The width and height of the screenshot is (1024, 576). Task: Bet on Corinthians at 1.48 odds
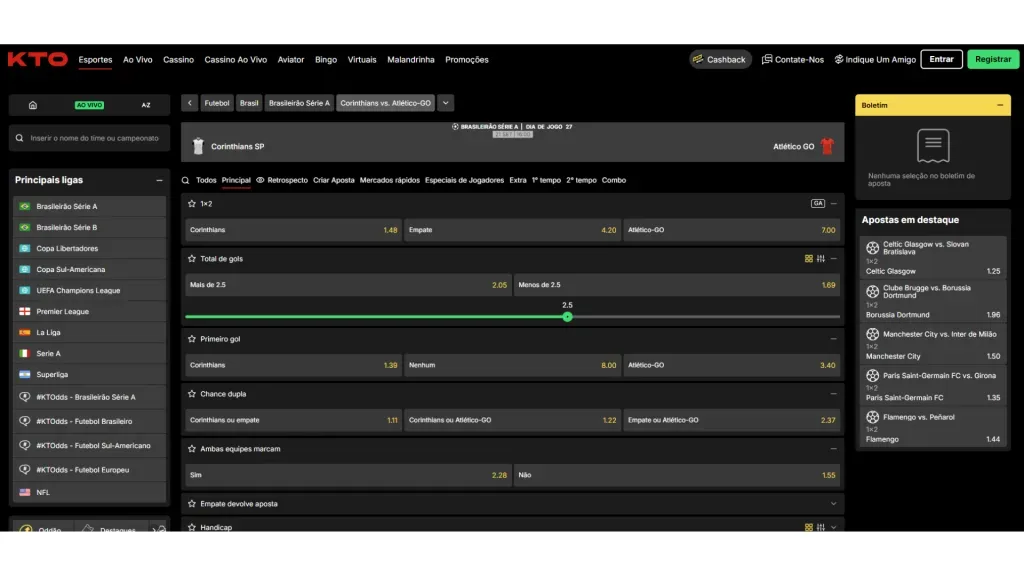[293, 230]
